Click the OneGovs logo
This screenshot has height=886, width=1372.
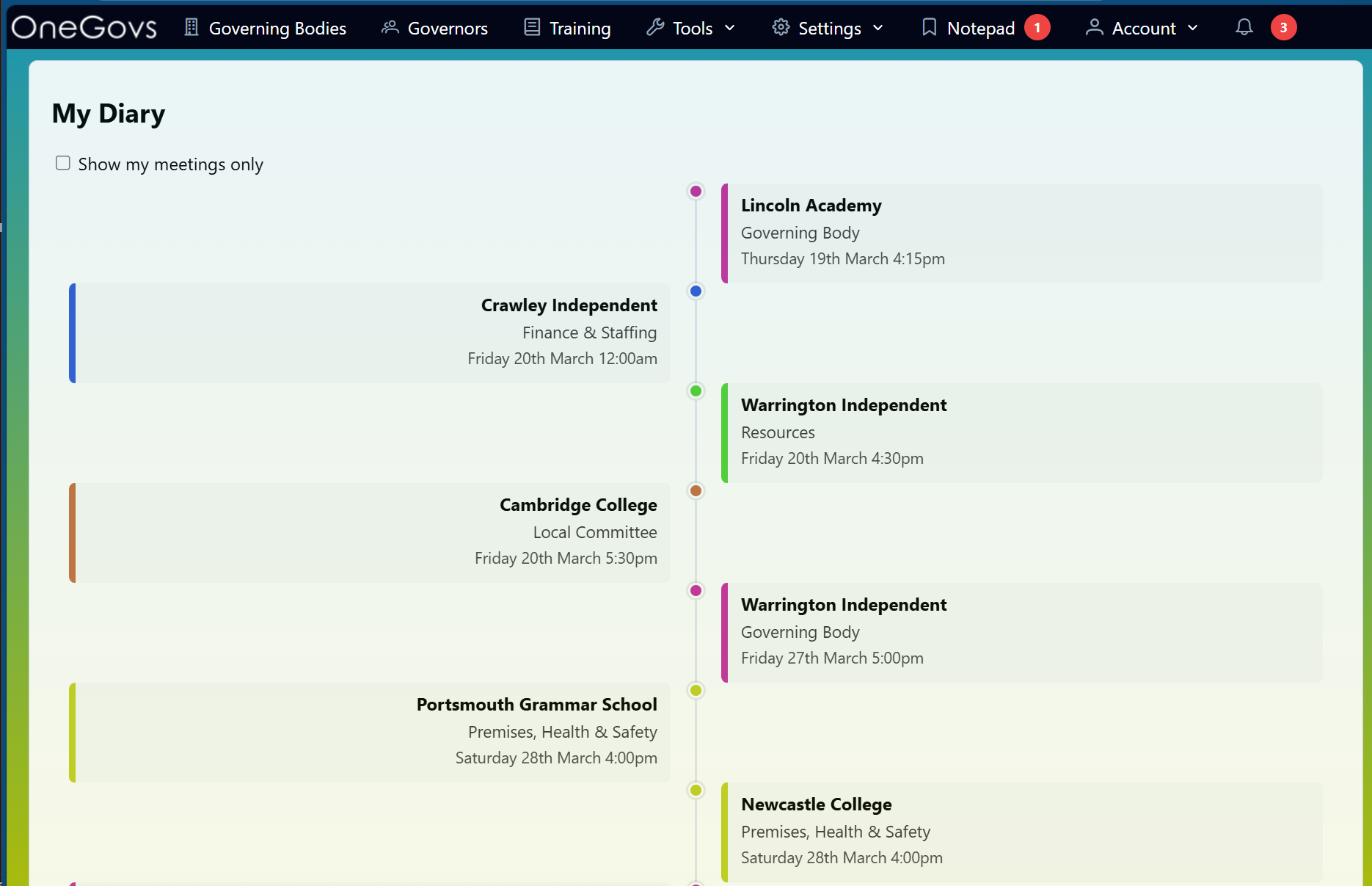pyautogui.click(x=84, y=28)
